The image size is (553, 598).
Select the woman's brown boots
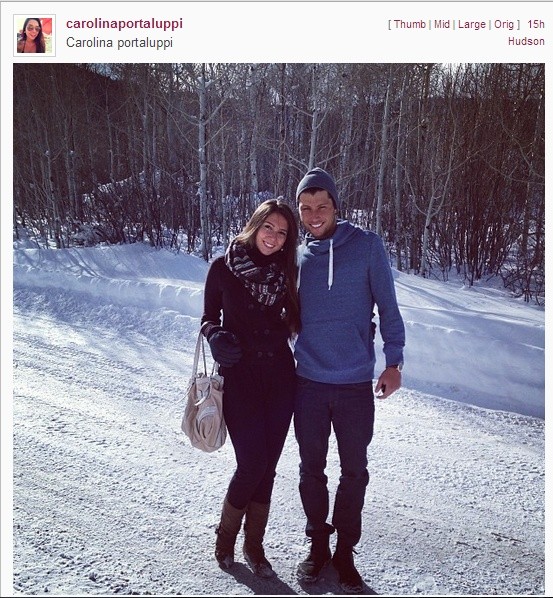tap(244, 538)
